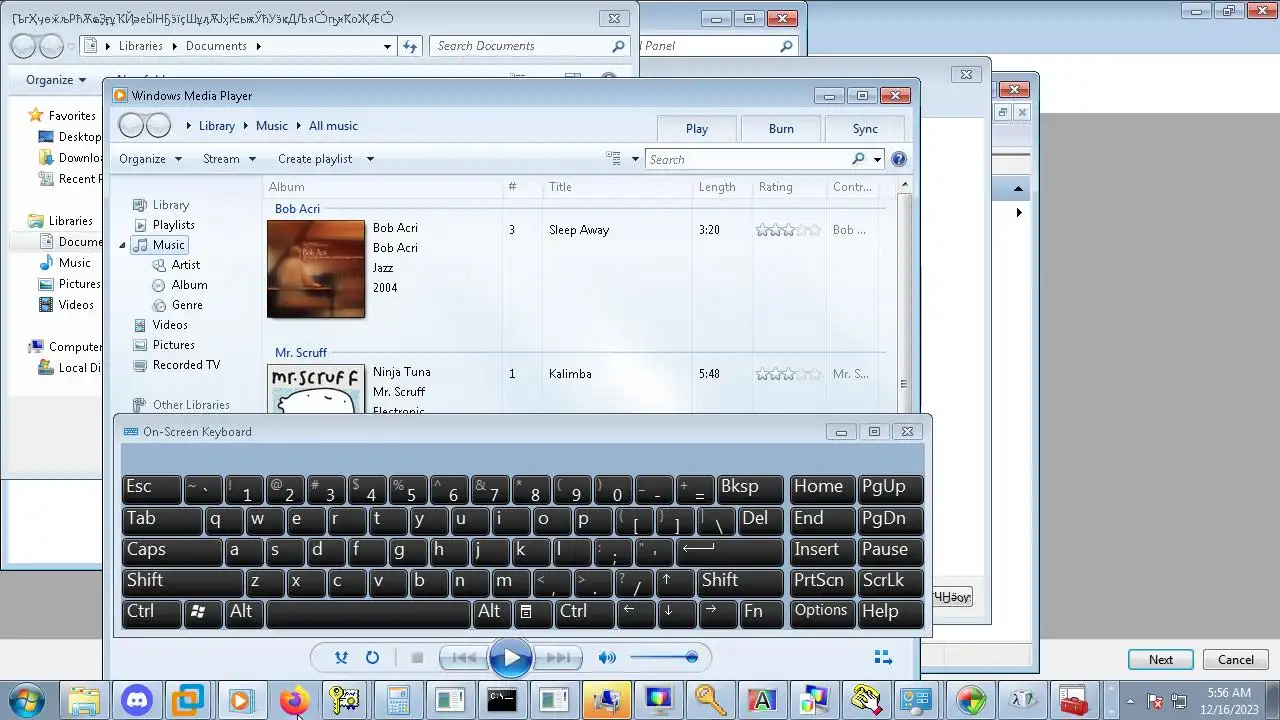The width and height of the screenshot is (1280, 720).
Task: Sort by the Length column header
Action: 717,187
